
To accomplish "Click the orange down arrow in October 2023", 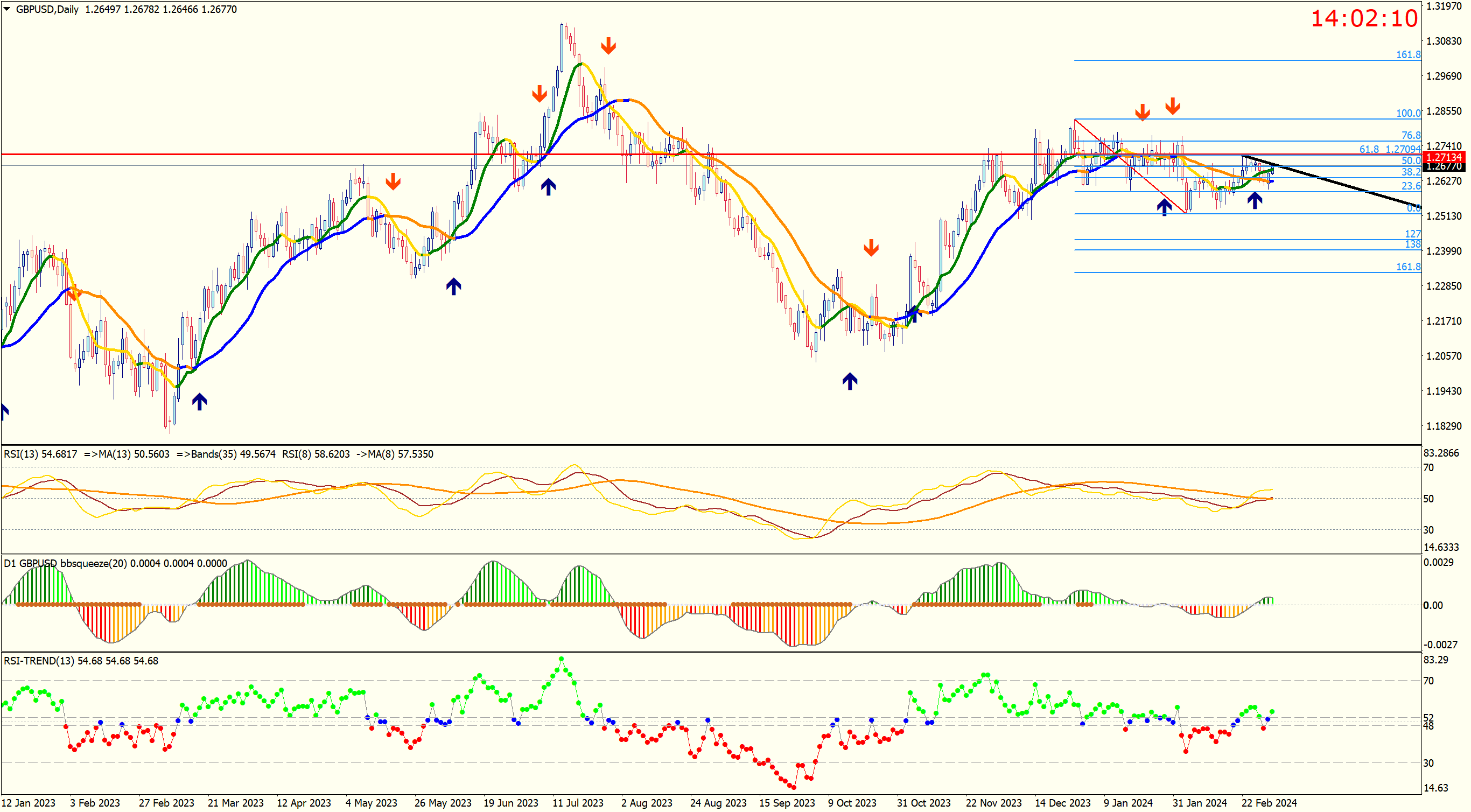I will 871,247.
